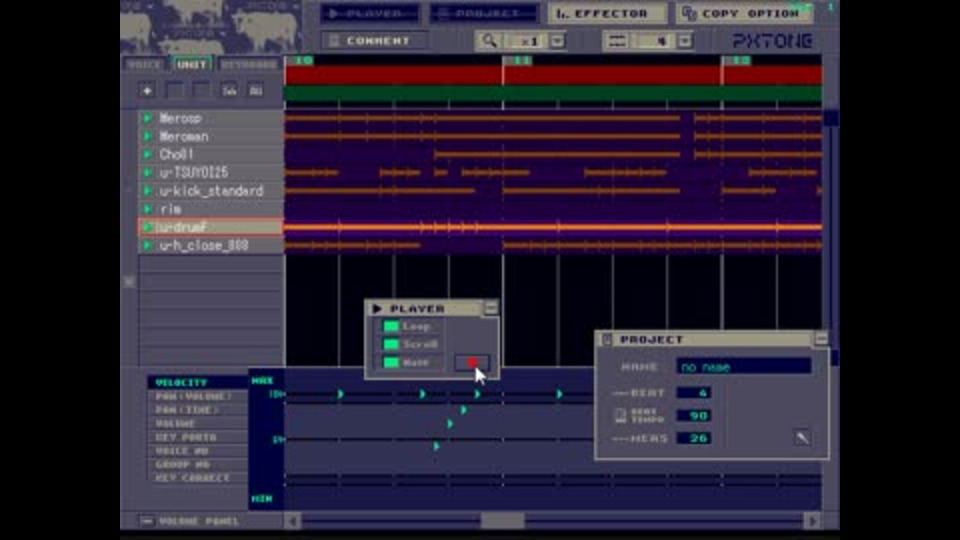Collapse the Volume Panel with minus icon
Image resolution: width=960 pixels, height=540 pixels.
point(146,521)
